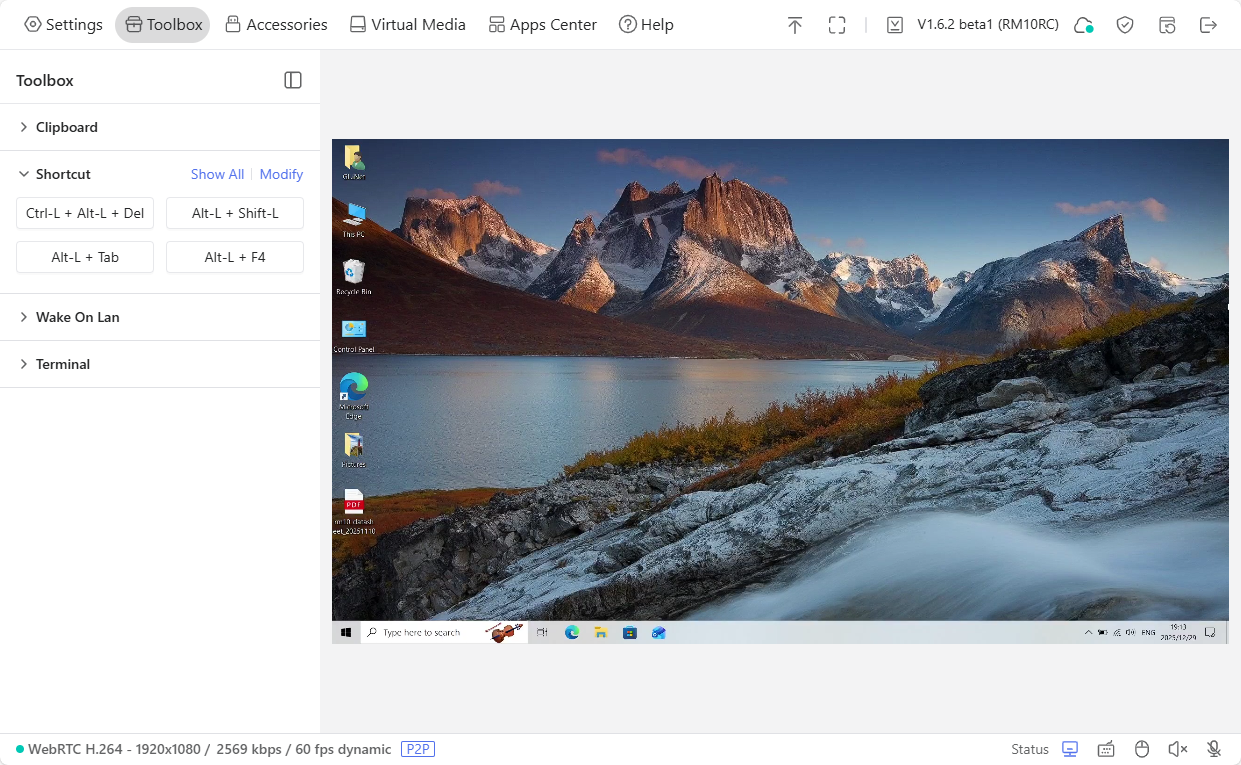The image size is (1241, 765).
Task: Click the Microsoft Edge icon on remote taskbar
Action: 572,632
